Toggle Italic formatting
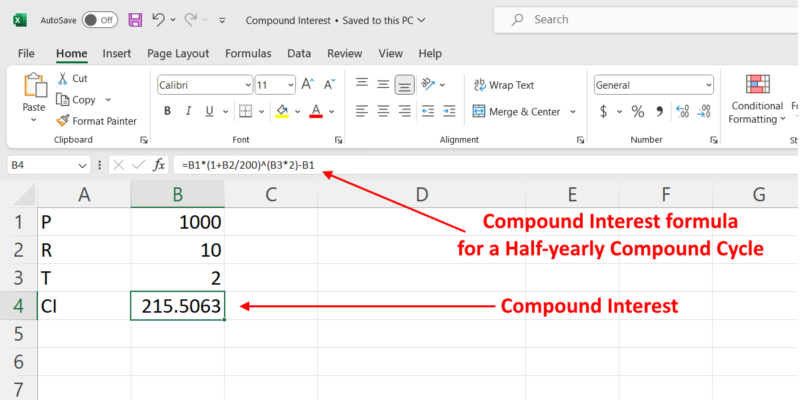800x400 pixels. point(188,111)
